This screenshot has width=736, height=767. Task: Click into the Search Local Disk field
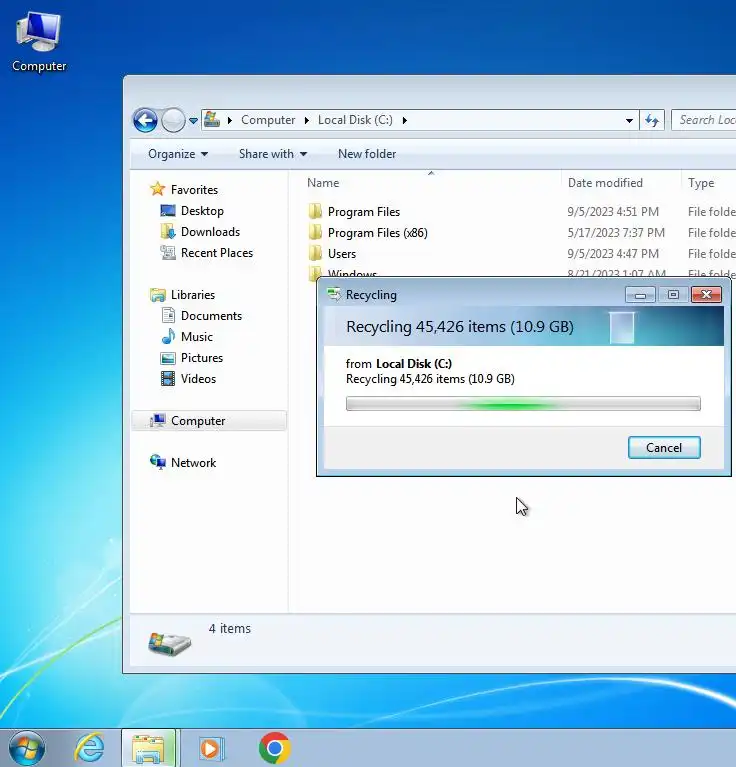[704, 120]
